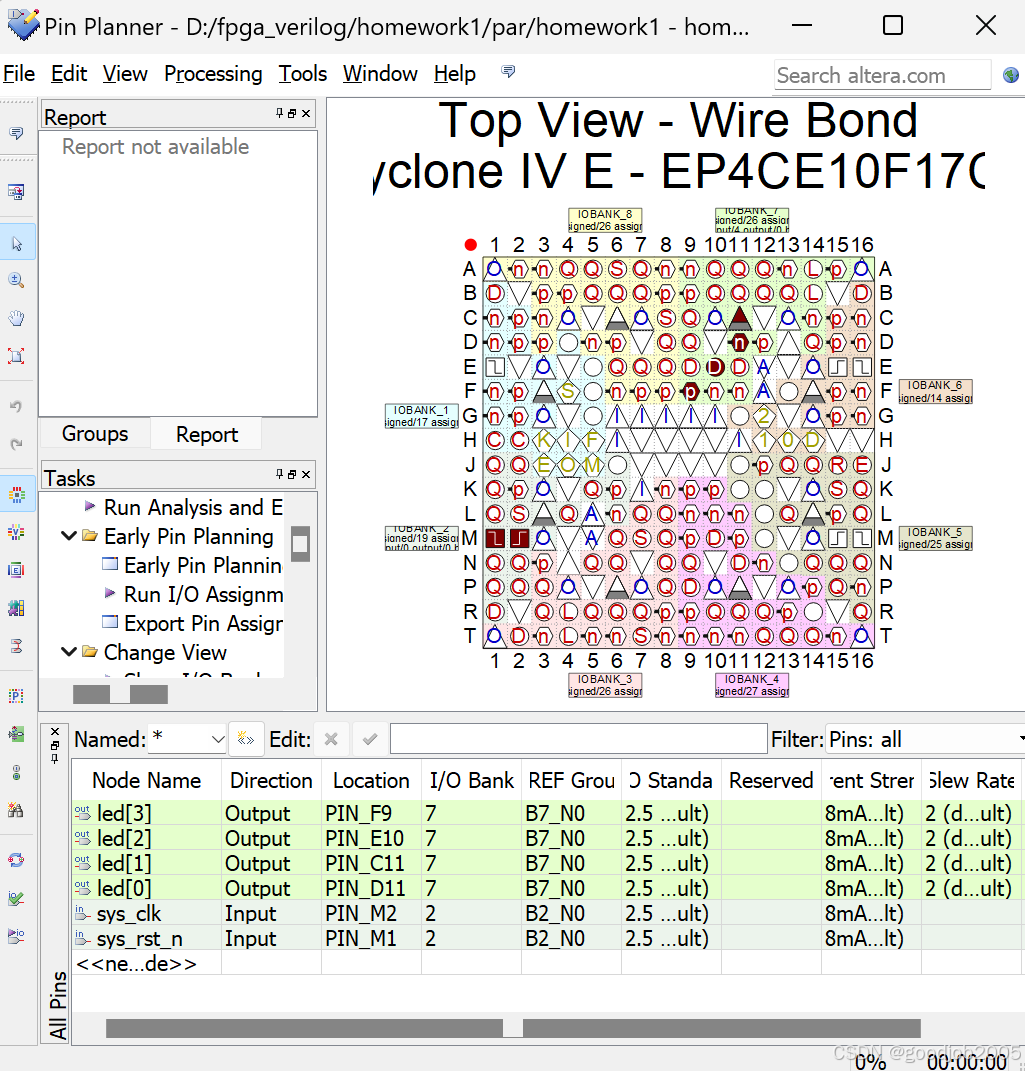Switch to the Groups tab
This screenshot has height=1071, width=1025.
pos(95,434)
